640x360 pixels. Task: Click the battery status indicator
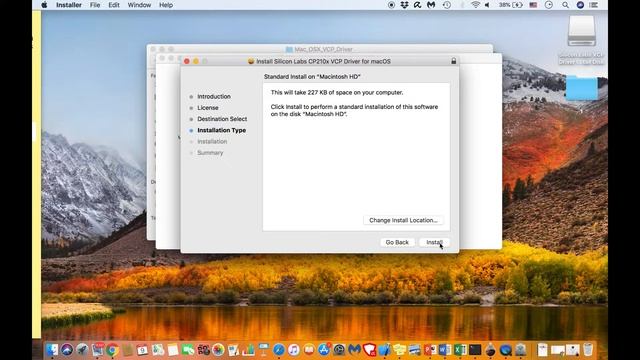(511, 5)
